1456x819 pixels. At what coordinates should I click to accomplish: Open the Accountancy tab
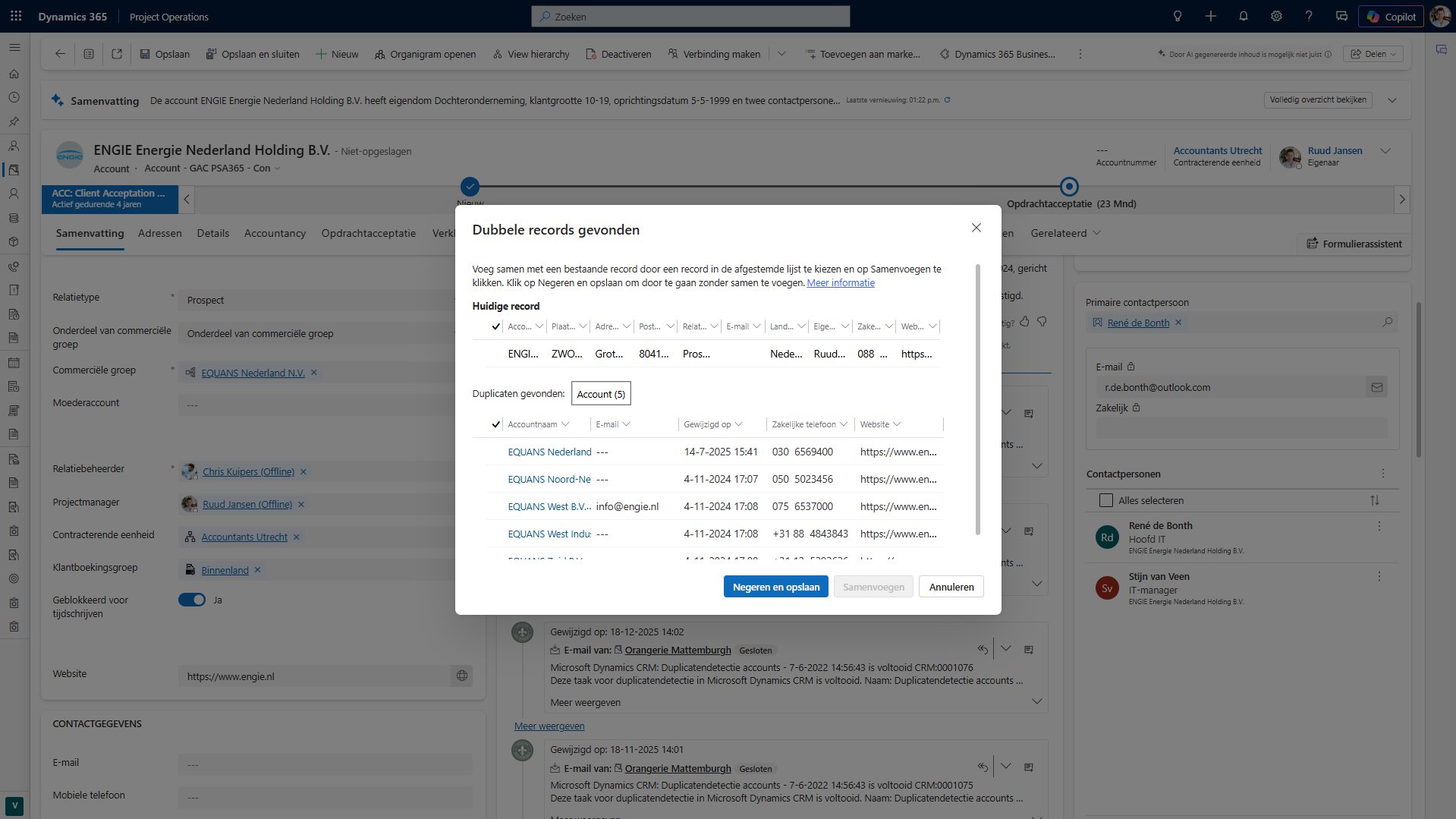click(x=275, y=233)
